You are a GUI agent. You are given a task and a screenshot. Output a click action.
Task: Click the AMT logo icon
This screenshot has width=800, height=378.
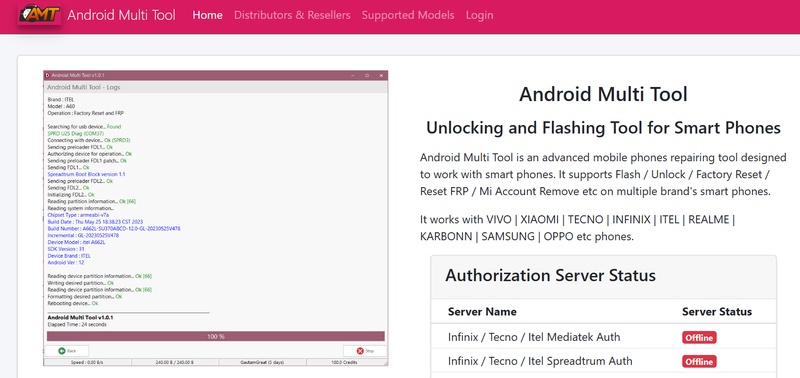click(x=39, y=14)
